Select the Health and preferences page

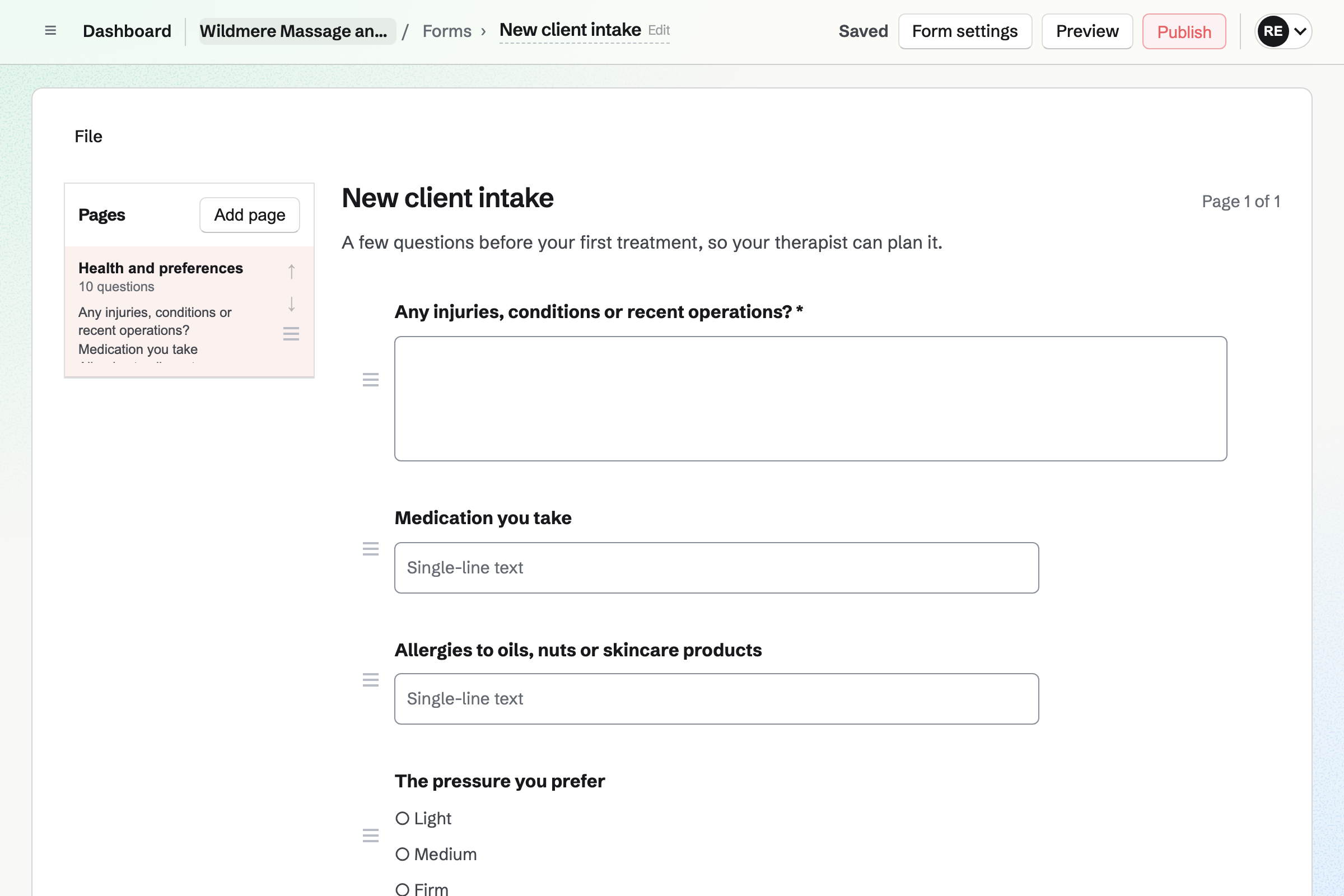pos(189,311)
